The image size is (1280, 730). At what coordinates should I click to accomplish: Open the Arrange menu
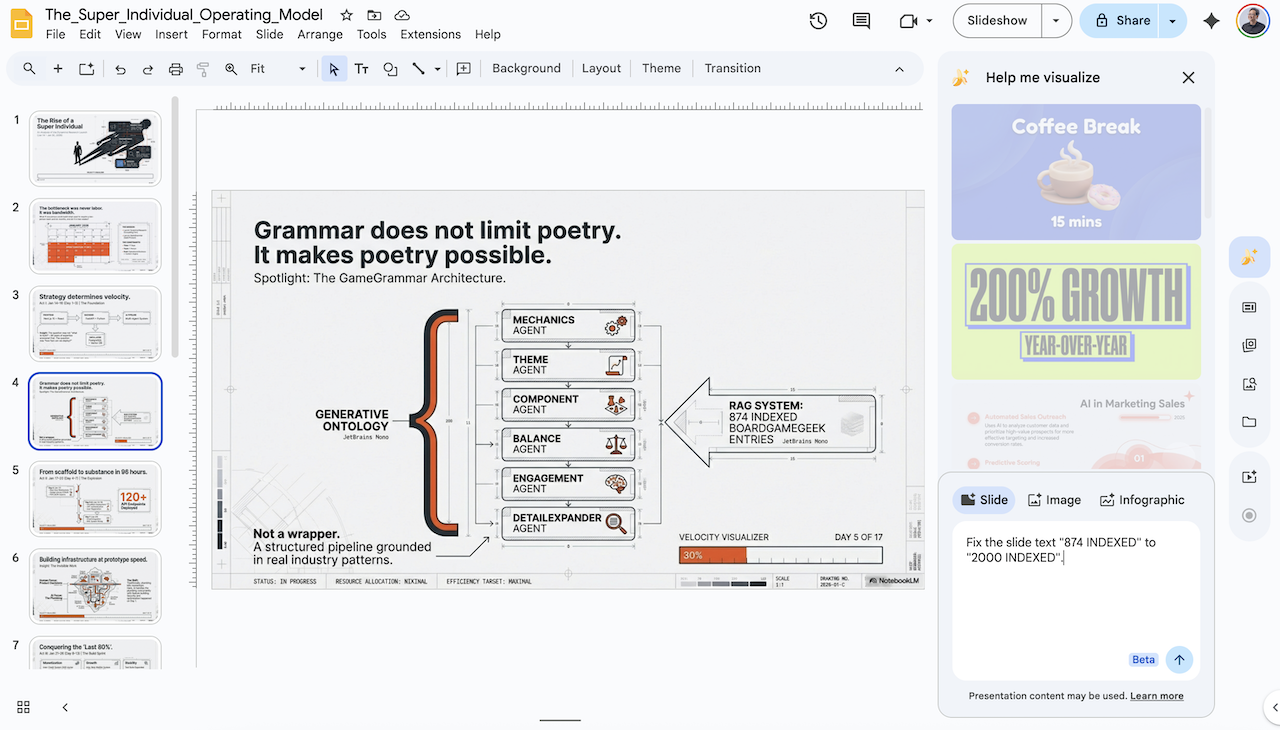(x=320, y=33)
